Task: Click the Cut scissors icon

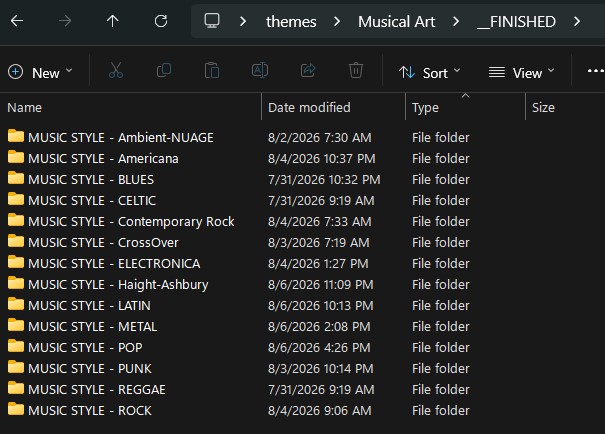Action: pos(116,71)
